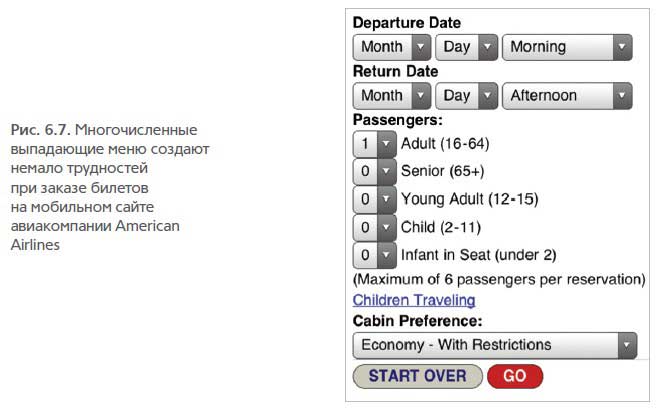Click arrow icon next to Child count
663x416 pixels.
(x=386, y=227)
